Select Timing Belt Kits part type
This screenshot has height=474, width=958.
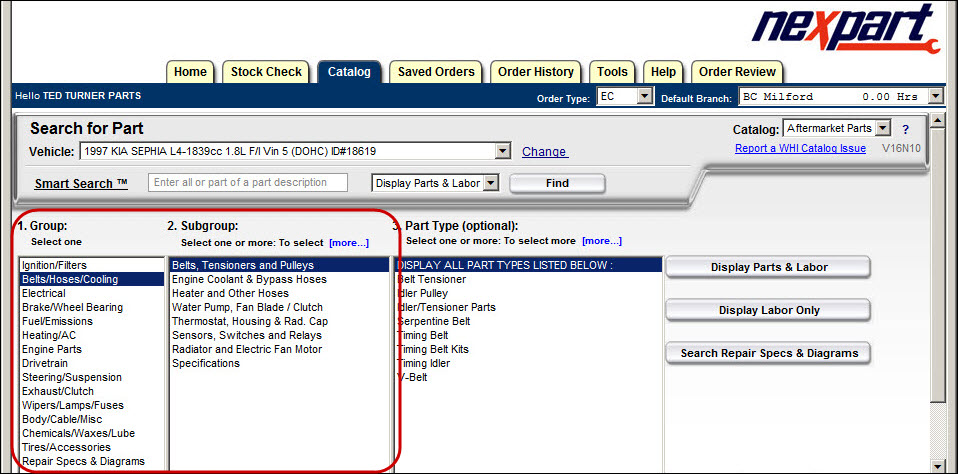(x=528, y=349)
